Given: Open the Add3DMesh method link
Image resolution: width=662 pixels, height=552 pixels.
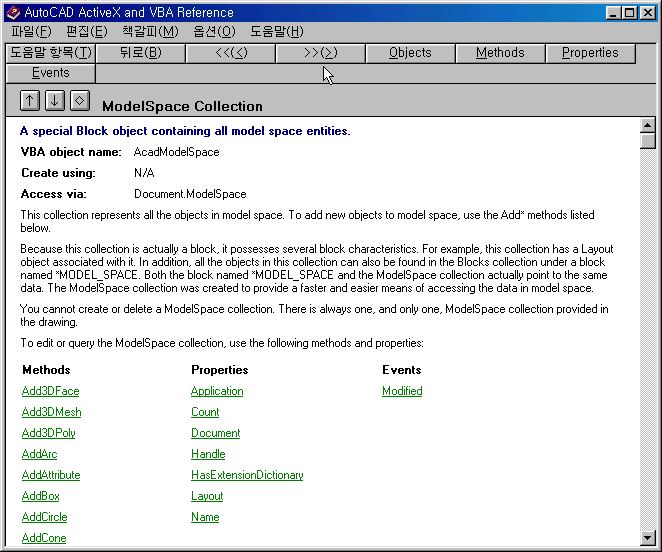Looking at the screenshot, I should pyautogui.click(x=52, y=412).
